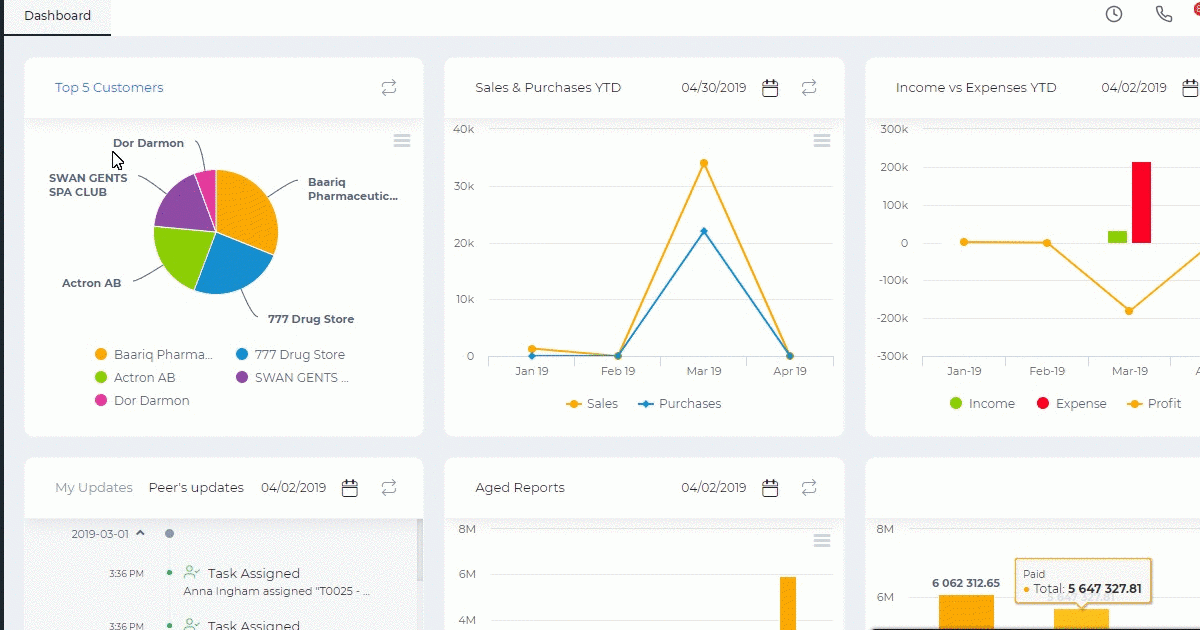
Task: Switch to My Updates tab
Action: click(94, 488)
